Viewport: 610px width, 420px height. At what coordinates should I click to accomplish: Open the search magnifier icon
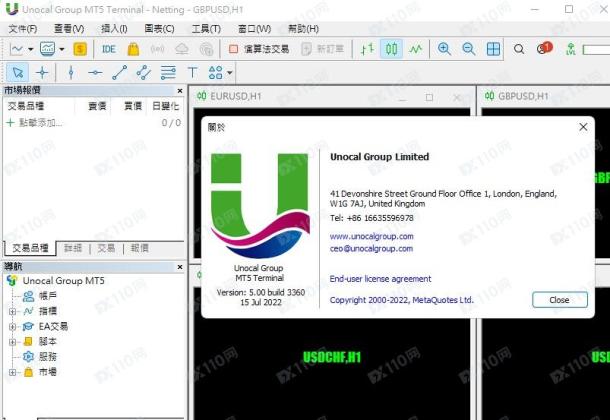(519, 49)
